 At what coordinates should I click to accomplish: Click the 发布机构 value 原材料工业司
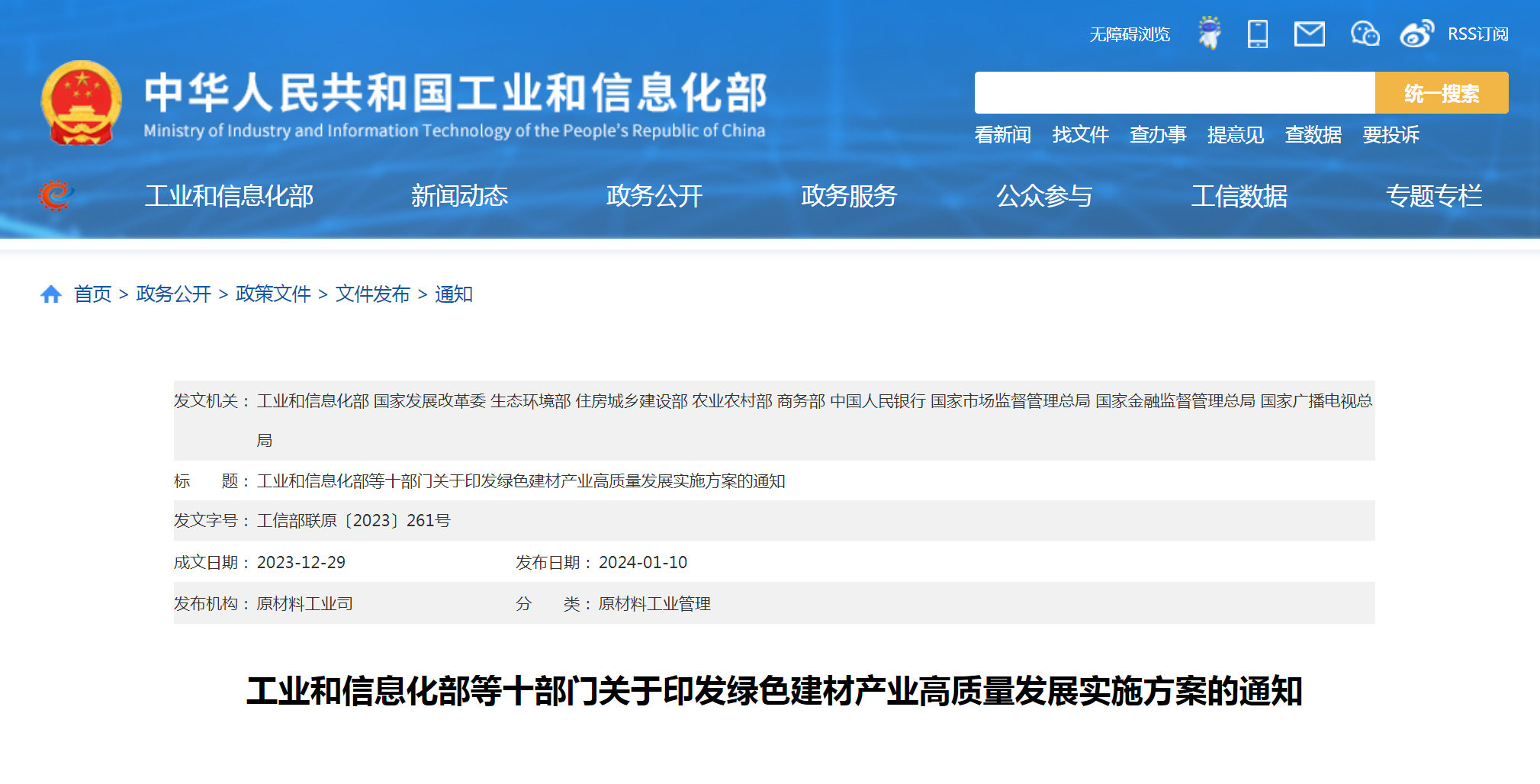click(305, 603)
